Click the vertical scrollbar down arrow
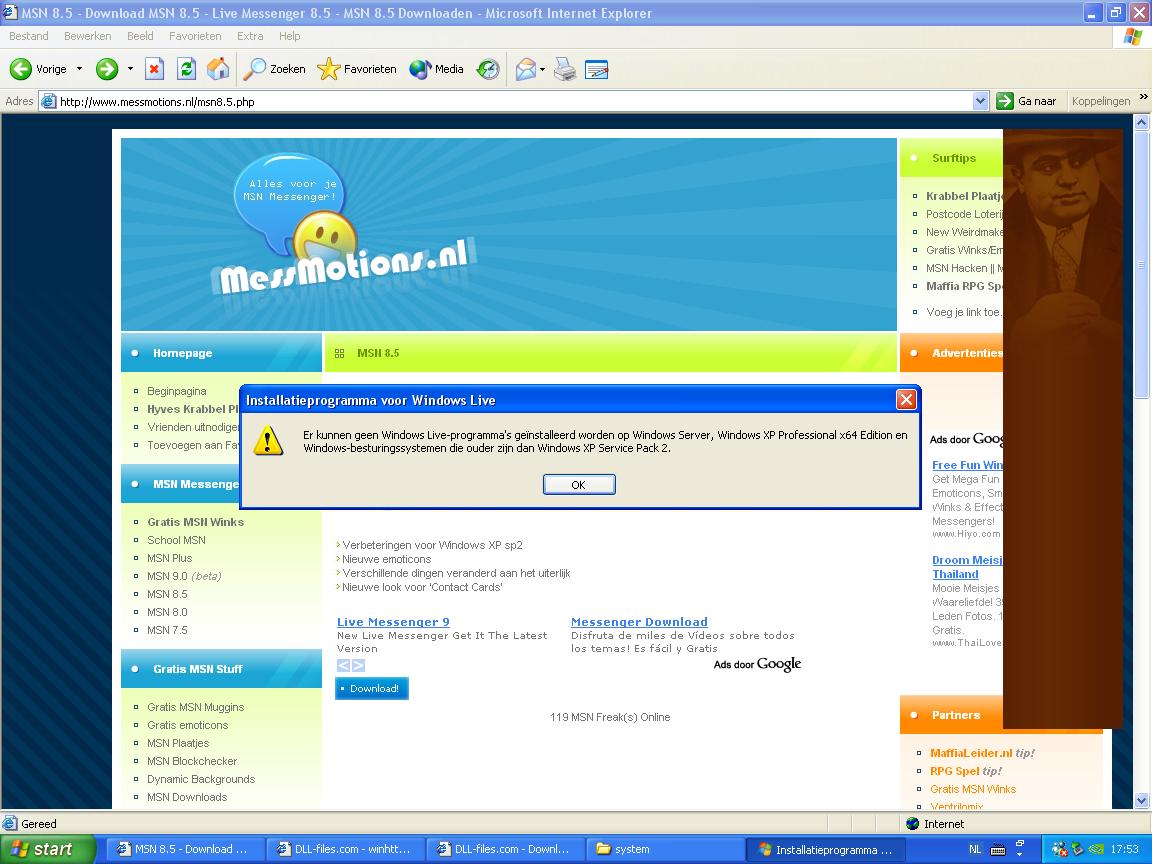 pos(1142,801)
